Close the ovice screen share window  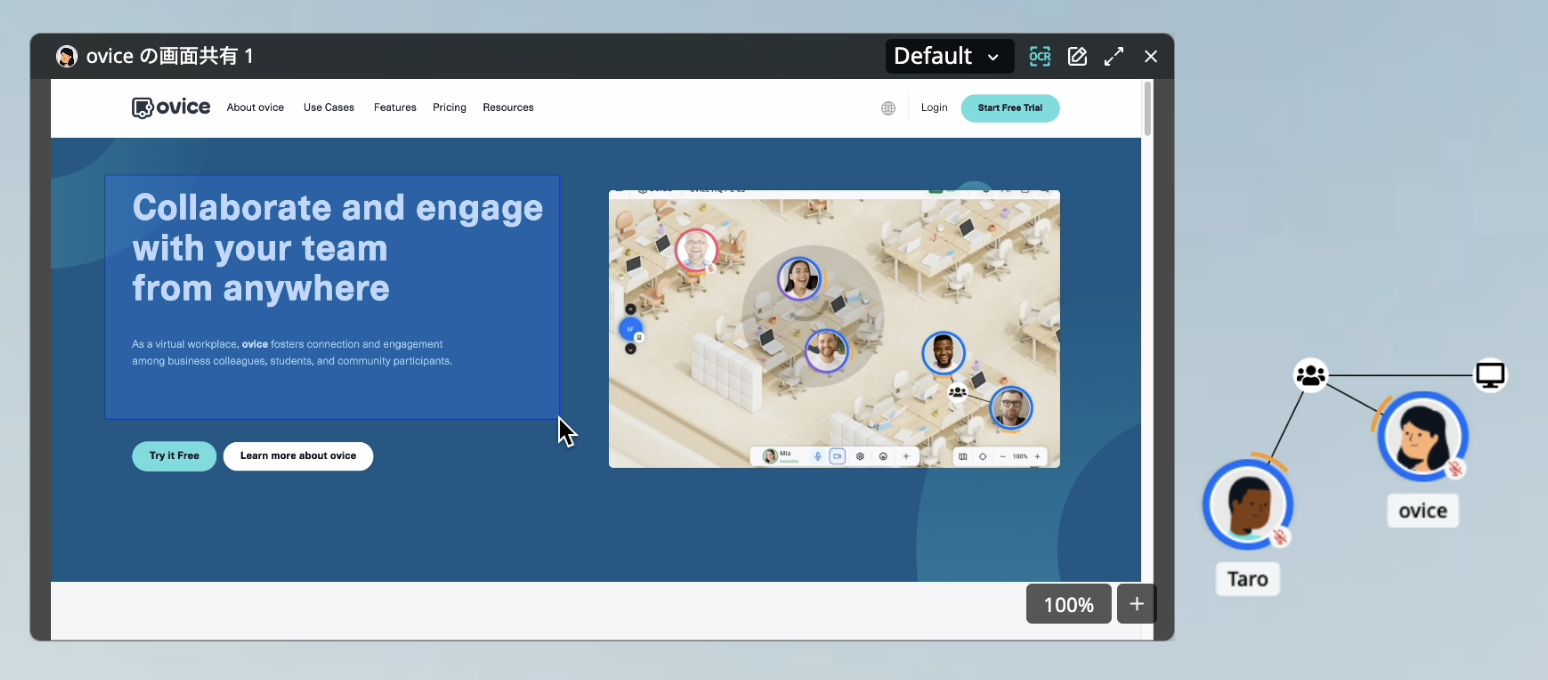1151,57
